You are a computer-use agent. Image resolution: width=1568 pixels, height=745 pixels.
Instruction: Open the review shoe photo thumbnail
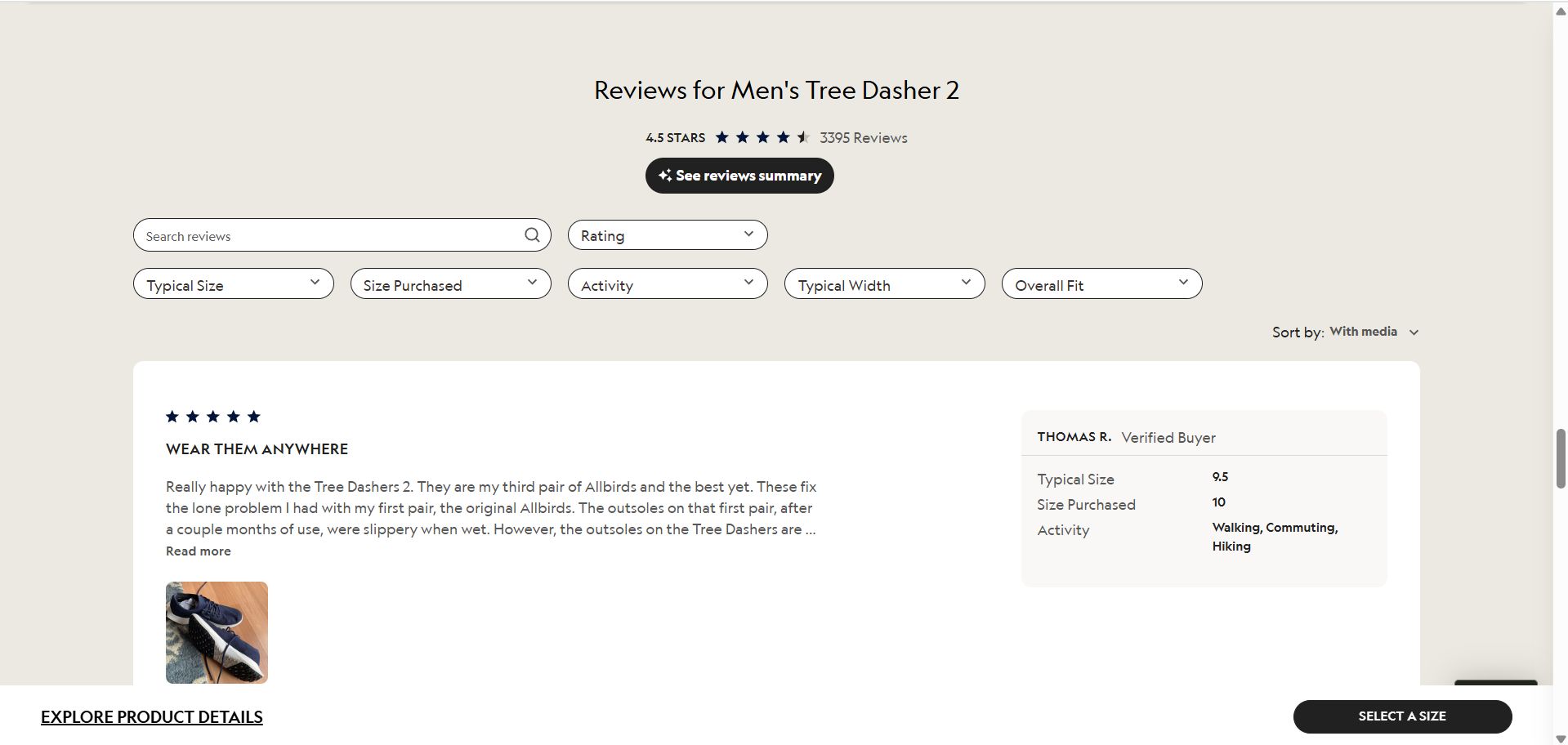(x=217, y=632)
